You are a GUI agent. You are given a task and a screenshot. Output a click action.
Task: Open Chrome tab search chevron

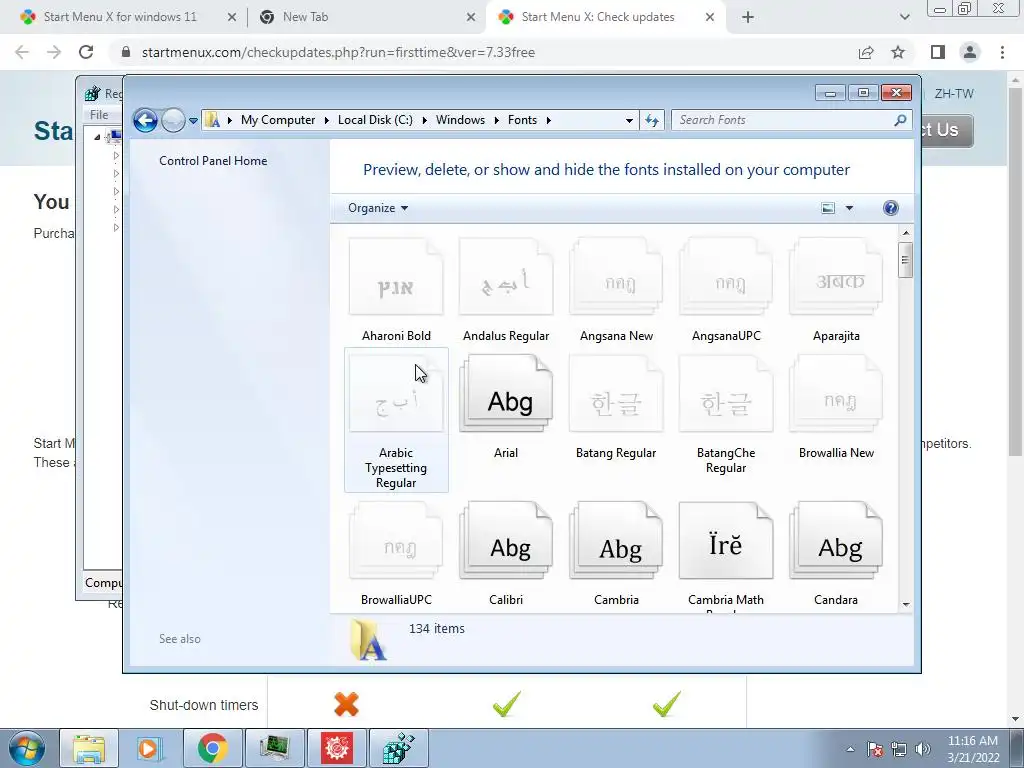tap(904, 17)
